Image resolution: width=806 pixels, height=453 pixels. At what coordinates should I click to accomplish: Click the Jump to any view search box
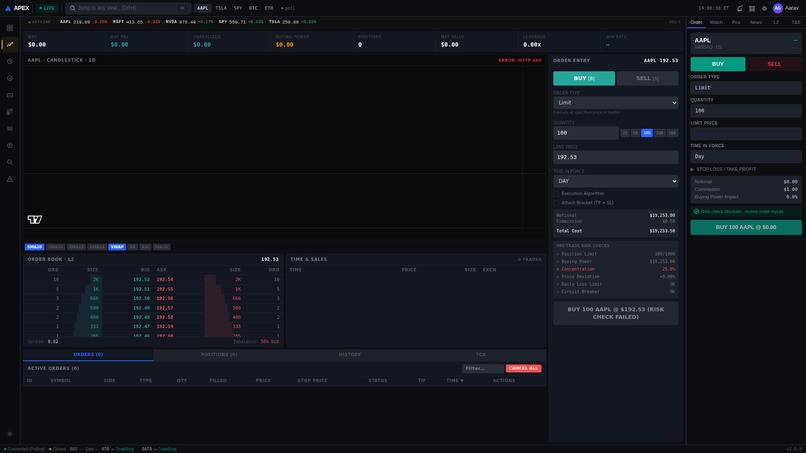pos(128,8)
